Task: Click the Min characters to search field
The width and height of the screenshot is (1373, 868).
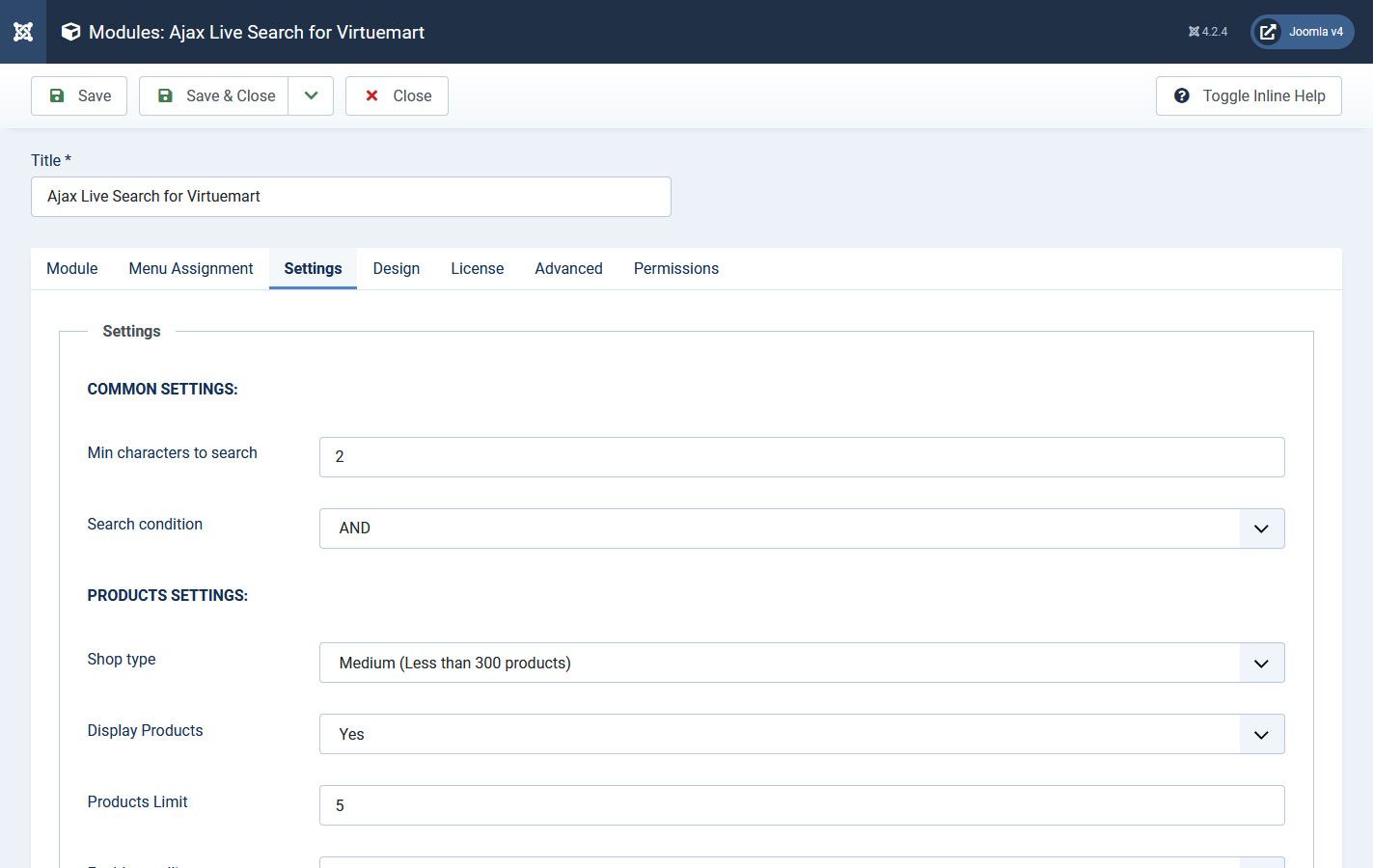Action: tap(802, 457)
